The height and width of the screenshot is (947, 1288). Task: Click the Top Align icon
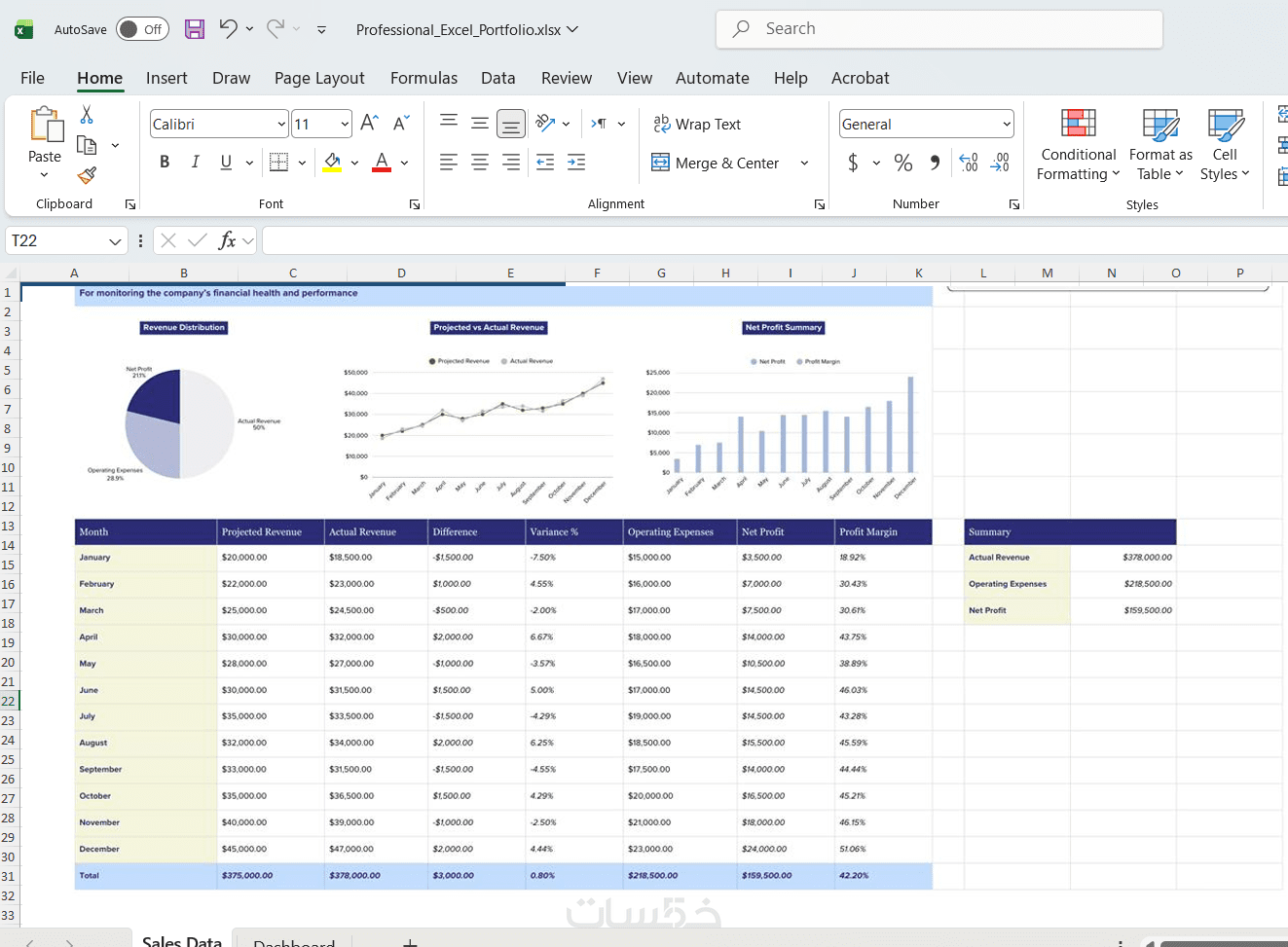449,123
